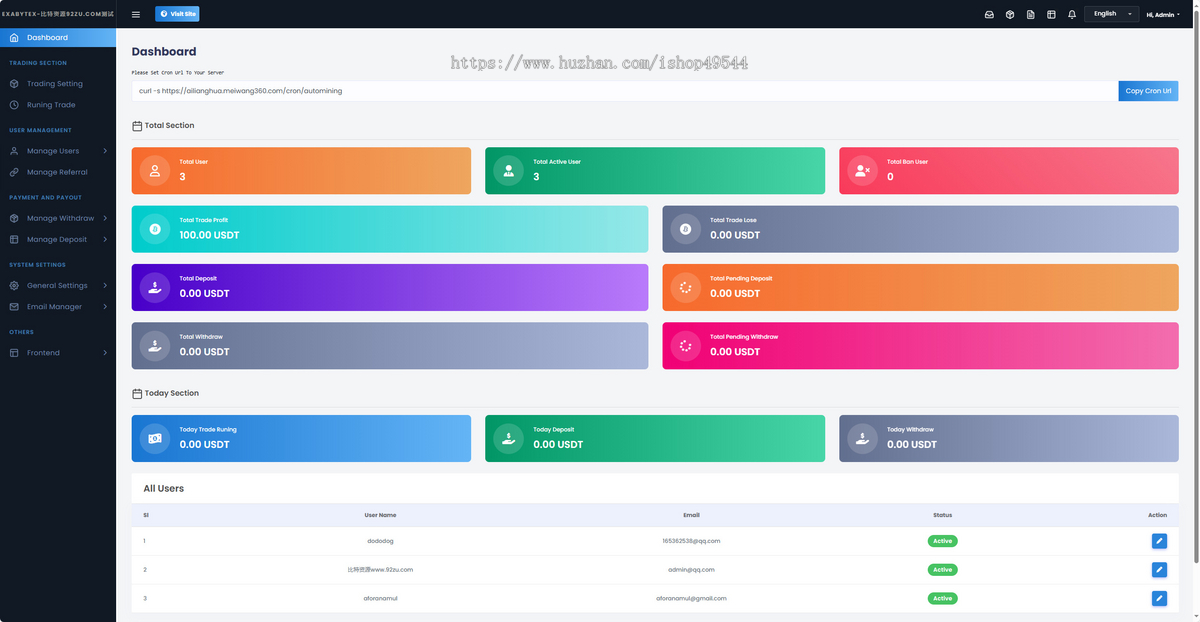Viewport: 1200px width, 622px height.
Task: Click the User Name column header
Action: pos(380,515)
